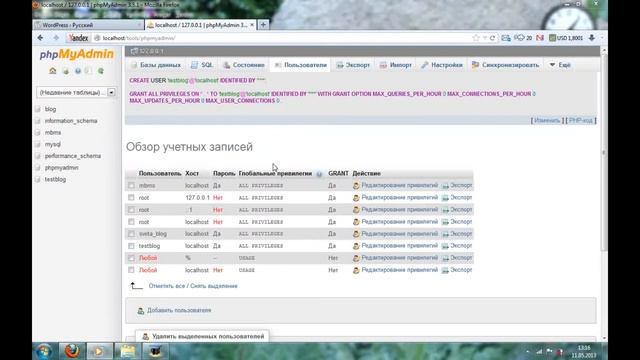Screen dimensions: 640x360
Task: Select the Пользователи tab
Action: [x=300, y=65]
